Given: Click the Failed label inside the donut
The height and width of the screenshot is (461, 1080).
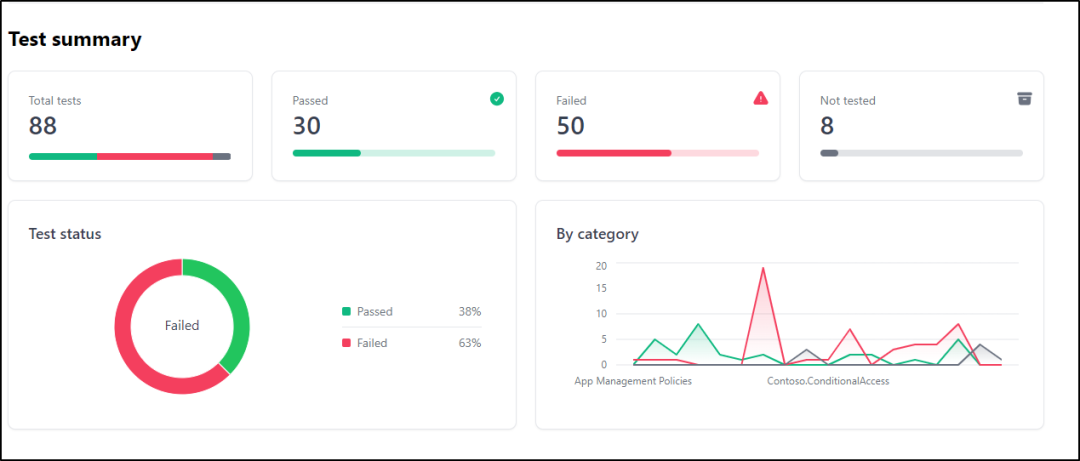Looking at the screenshot, I should point(182,326).
